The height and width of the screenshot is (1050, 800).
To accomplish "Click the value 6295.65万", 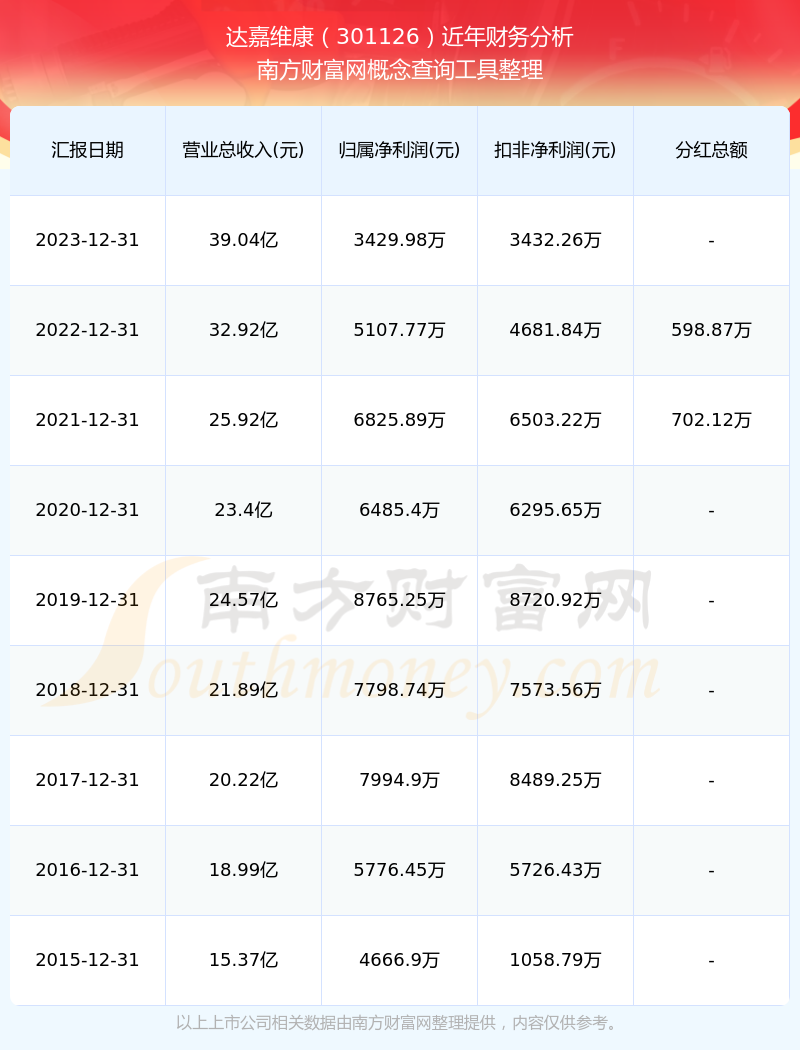I will (x=556, y=510).
